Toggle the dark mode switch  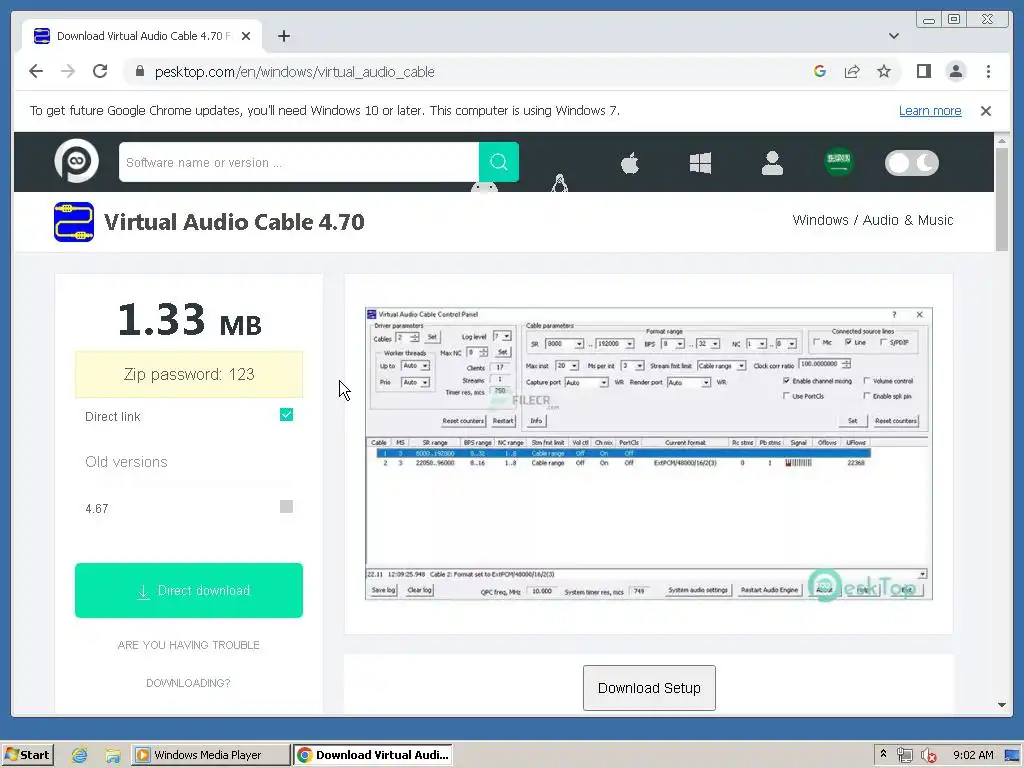point(912,163)
